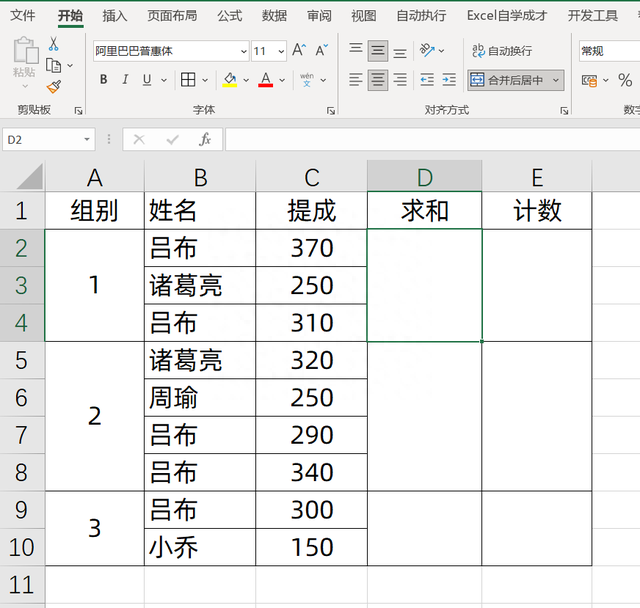640x608 pixels.
Task: Expand Name Box D2 dropdown
Action: [87, 140]
